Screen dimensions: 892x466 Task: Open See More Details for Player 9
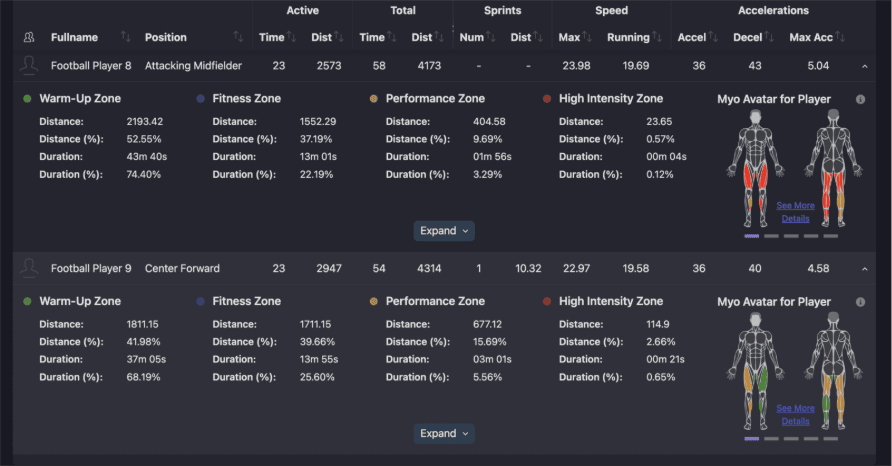tap(795, 414)
